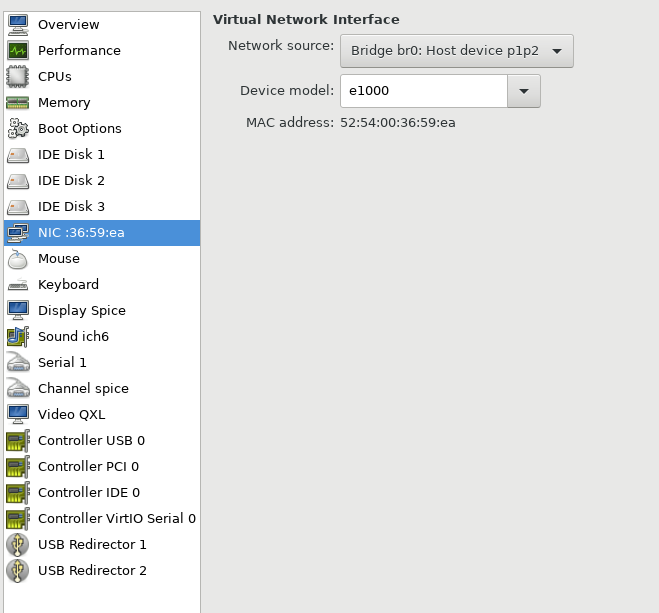The image size is (659, 613).
Task: Select the Serial 1 entry
Action: pyautogui.click(x=102, y=363)
